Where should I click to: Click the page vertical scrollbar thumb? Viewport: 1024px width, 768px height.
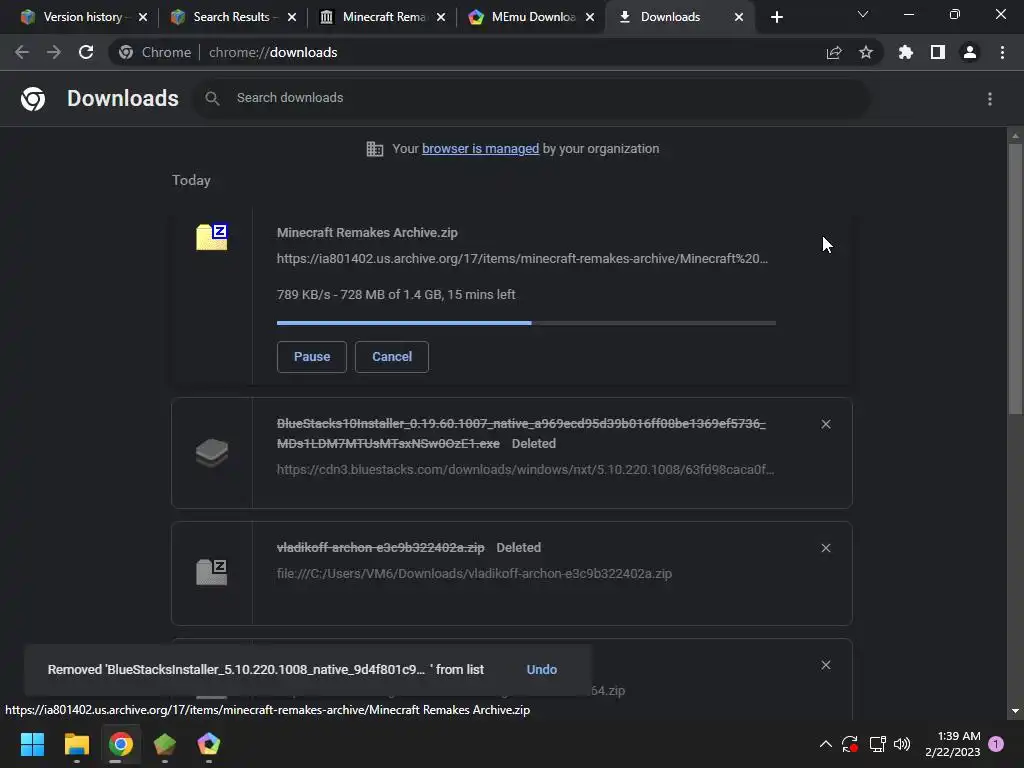click(x=1015, y=278)
